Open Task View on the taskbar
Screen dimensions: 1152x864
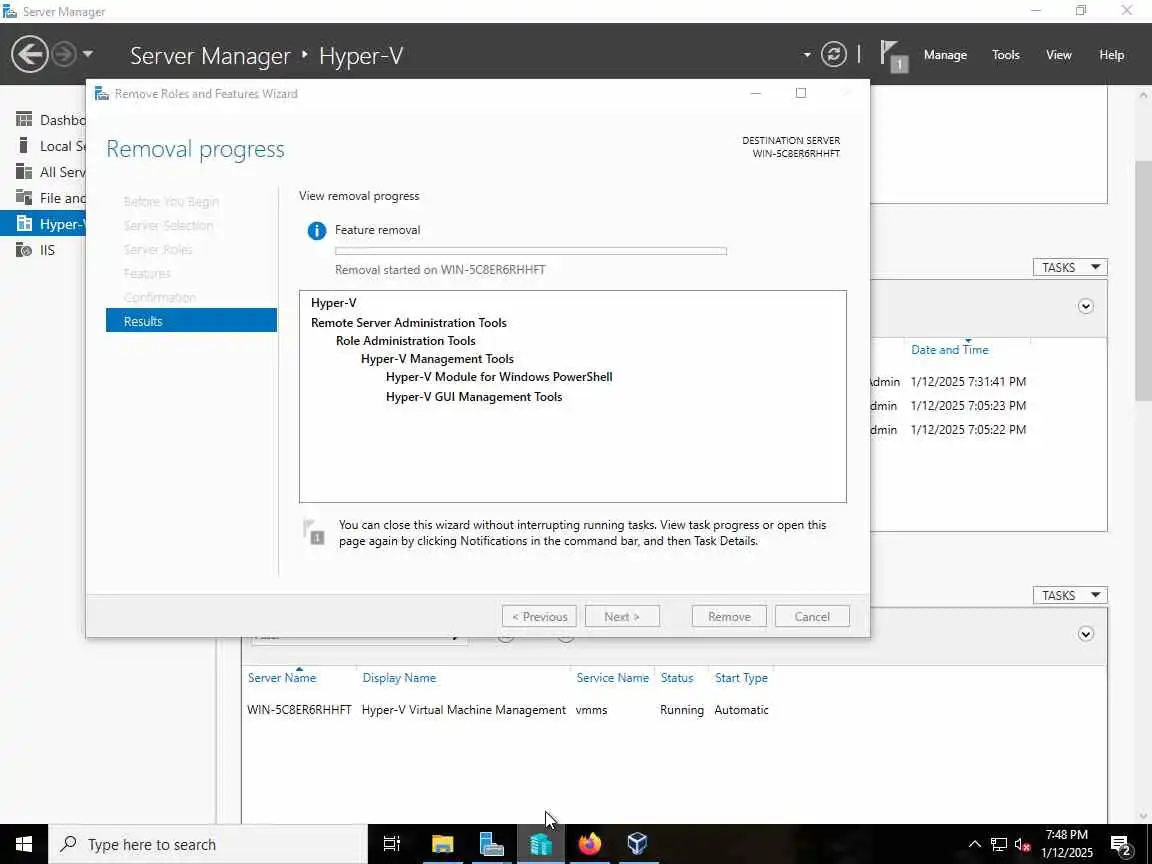point(392,844)
